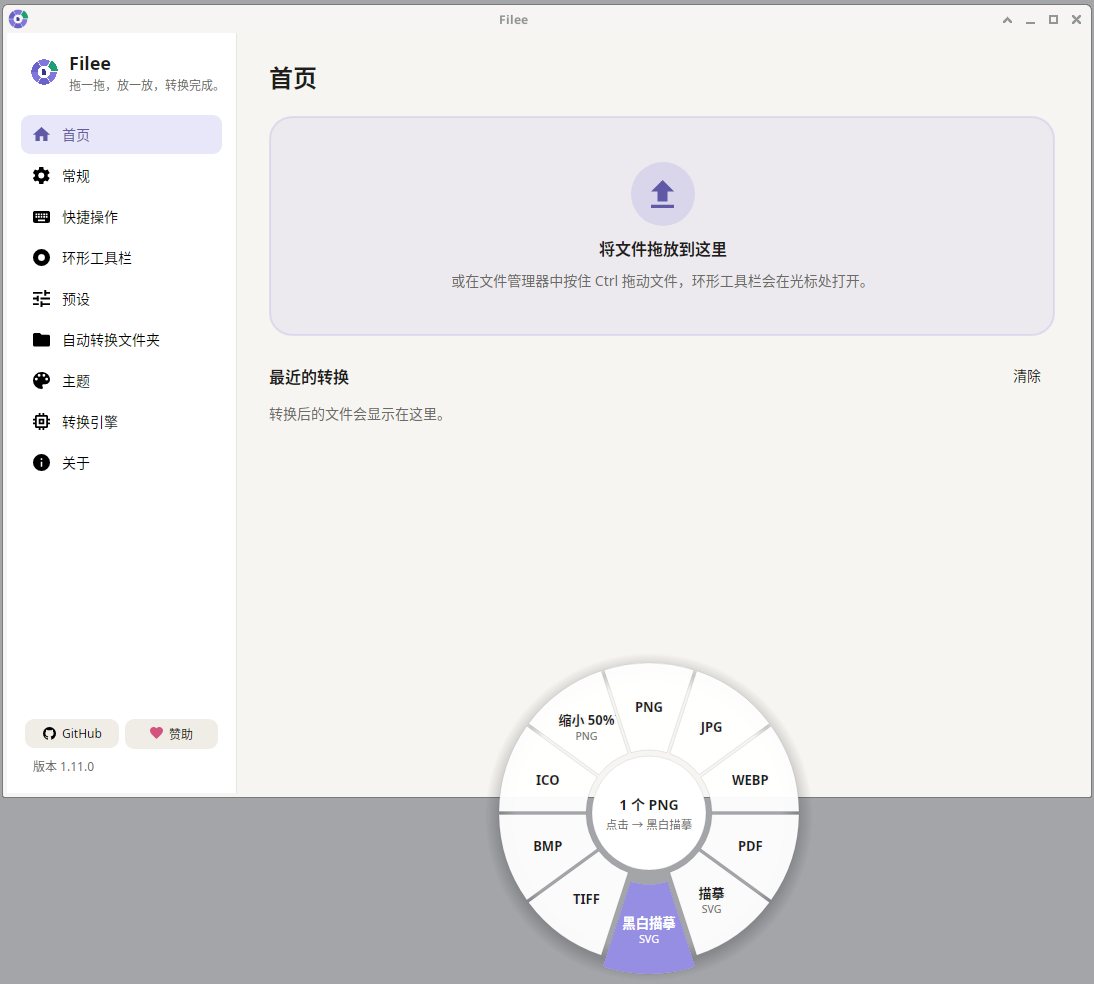Click 清除 to clear recent conversions
Screen dimensions: 1094x984
click(1026, 376)
